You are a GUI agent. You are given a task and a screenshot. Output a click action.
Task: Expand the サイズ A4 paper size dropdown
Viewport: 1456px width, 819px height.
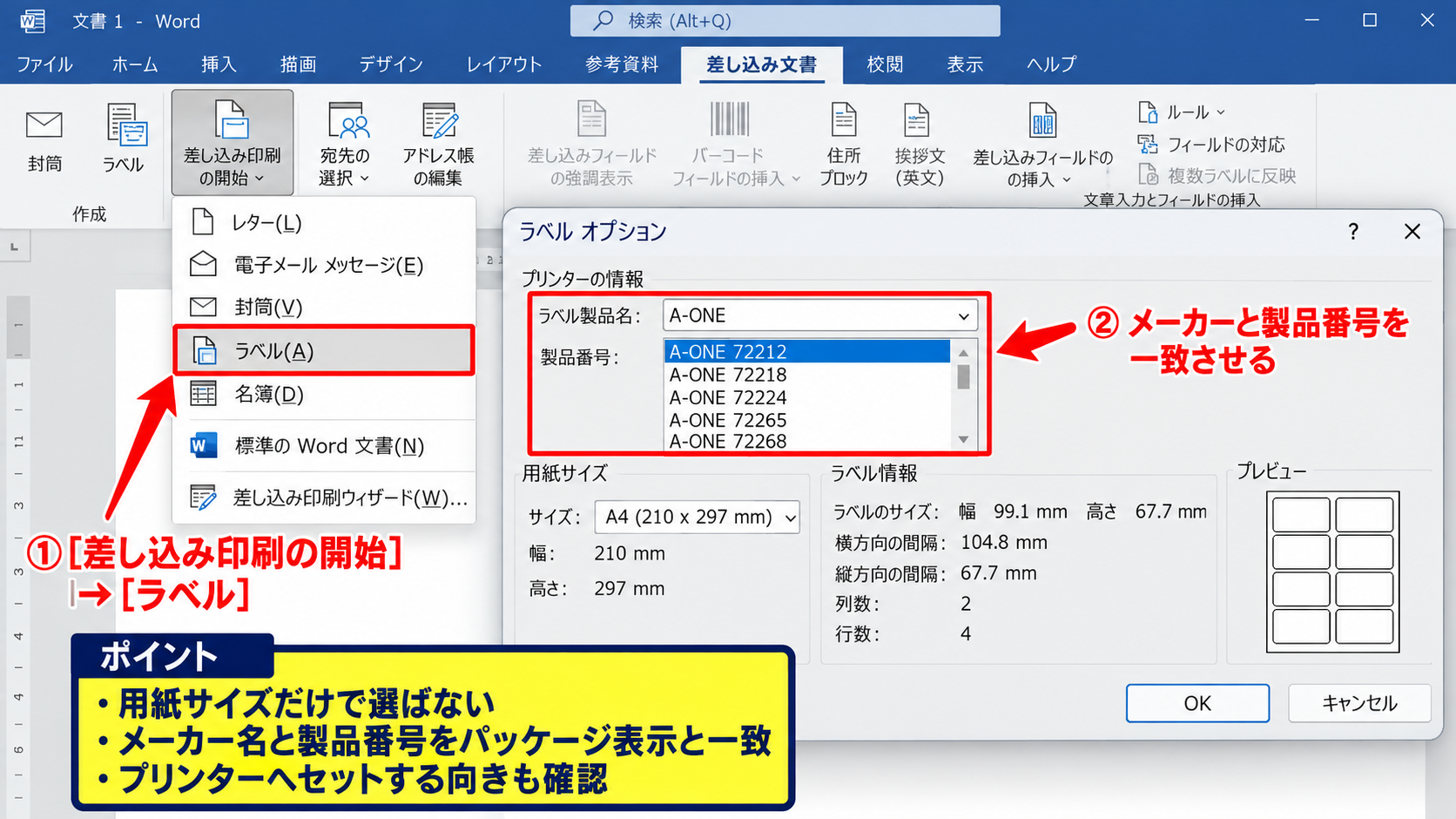coord(698,517)
